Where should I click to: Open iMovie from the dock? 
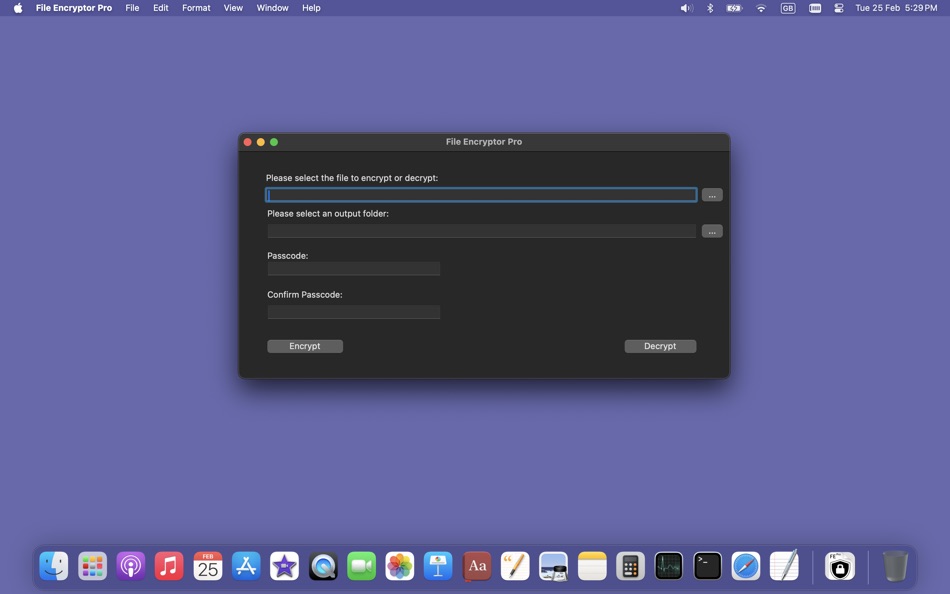285,566
